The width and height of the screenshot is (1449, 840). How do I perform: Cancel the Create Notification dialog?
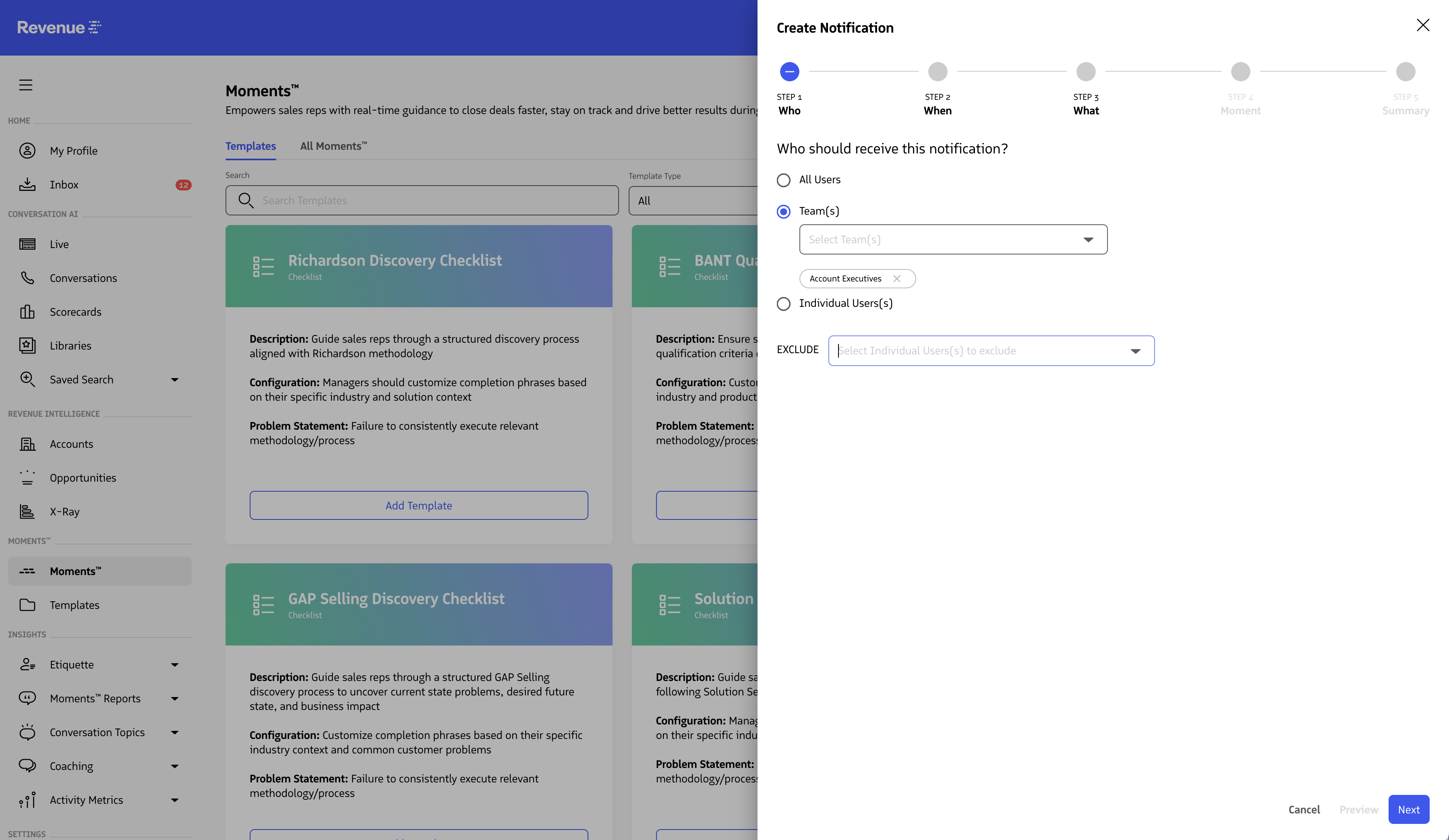[x=1304, y=809]
